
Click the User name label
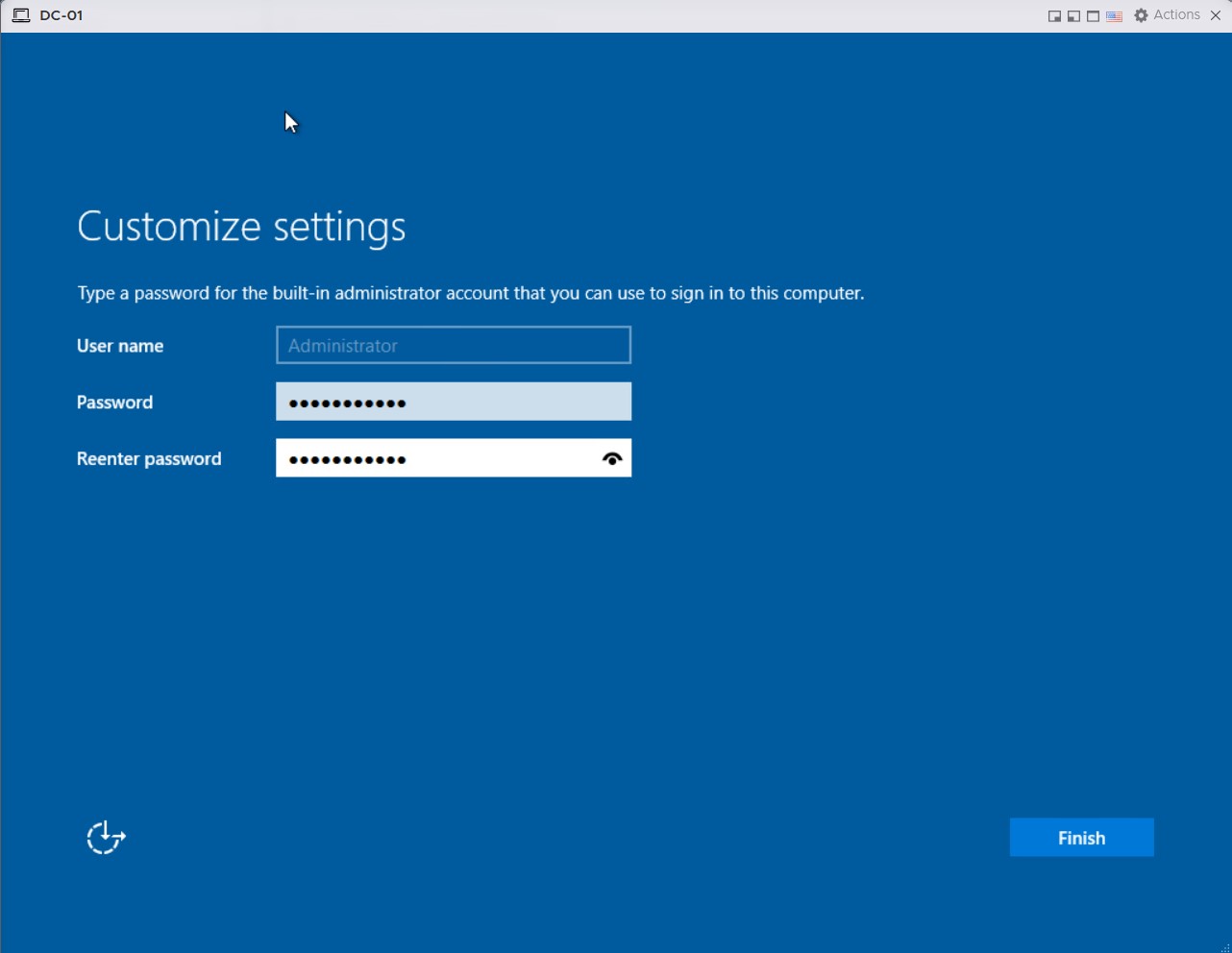[120, 346]
